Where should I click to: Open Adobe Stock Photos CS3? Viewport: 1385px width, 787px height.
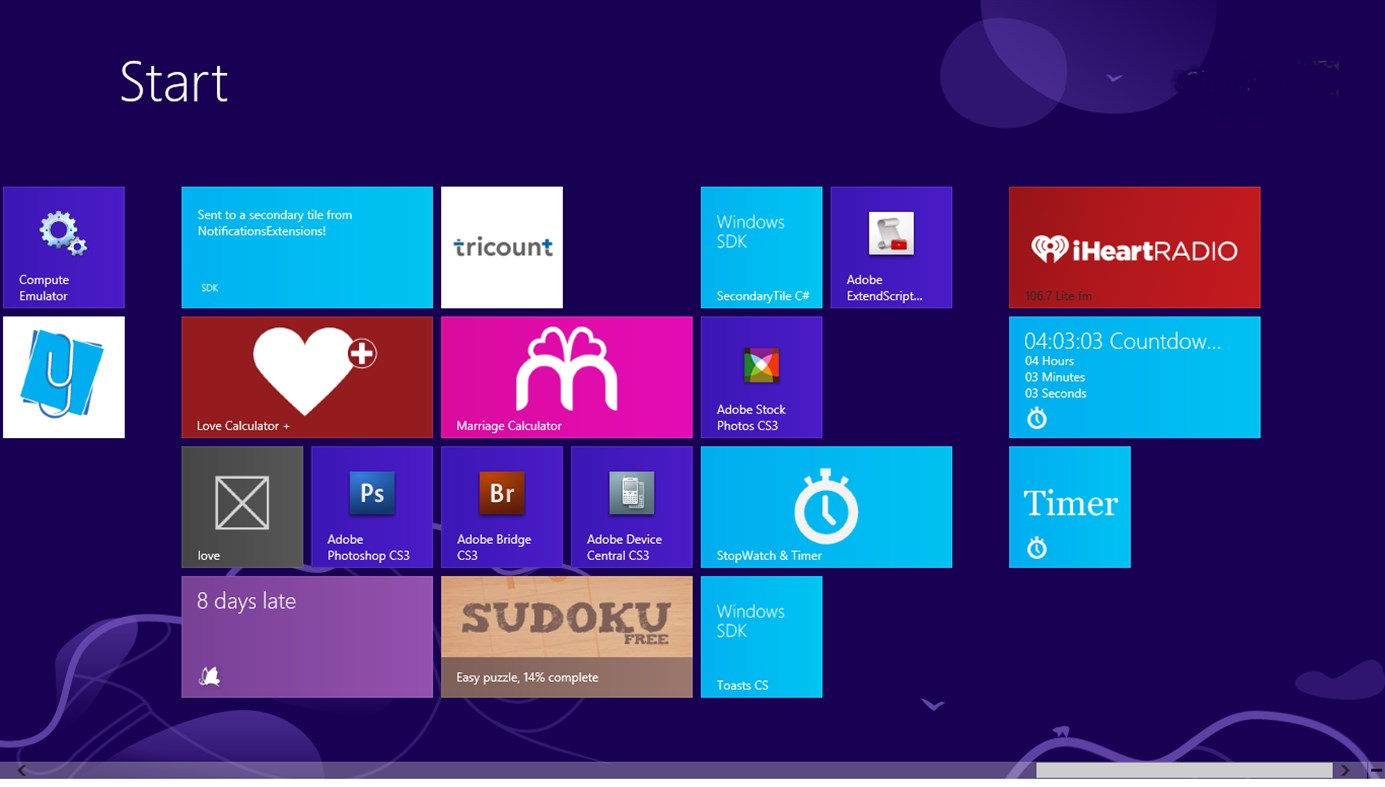click(760, 376)
